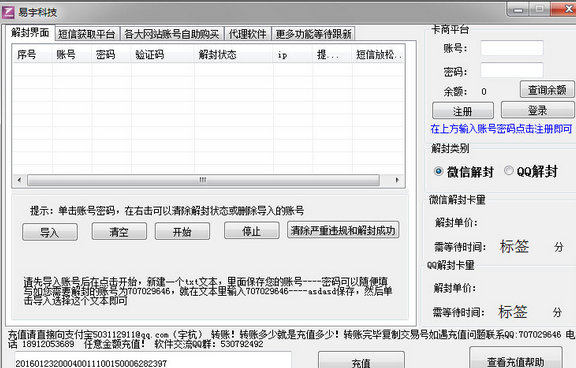Image resolution: width=576 pixels, height=368 pixels.
Task: Click the 解封状态 column header
Action: (234, 55)
